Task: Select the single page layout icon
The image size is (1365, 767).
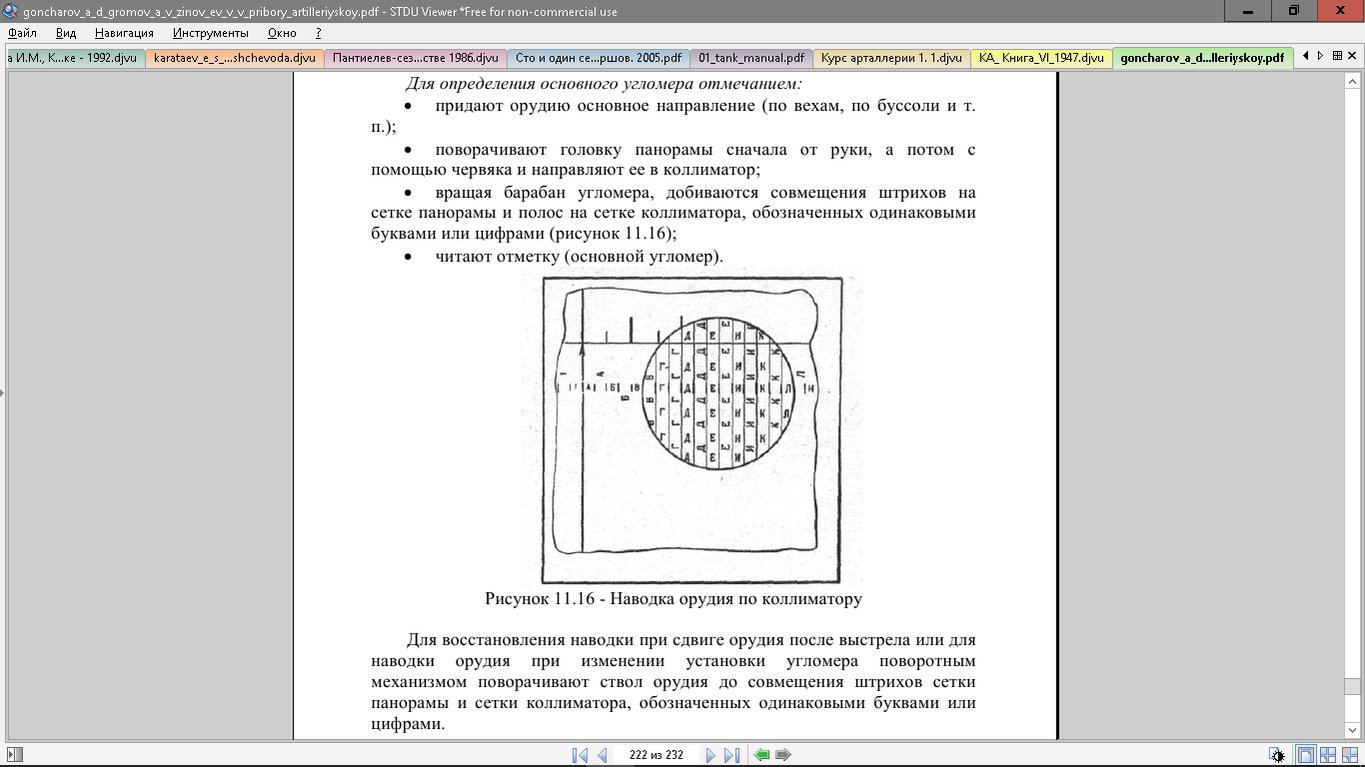Action: pos(1305,755)
